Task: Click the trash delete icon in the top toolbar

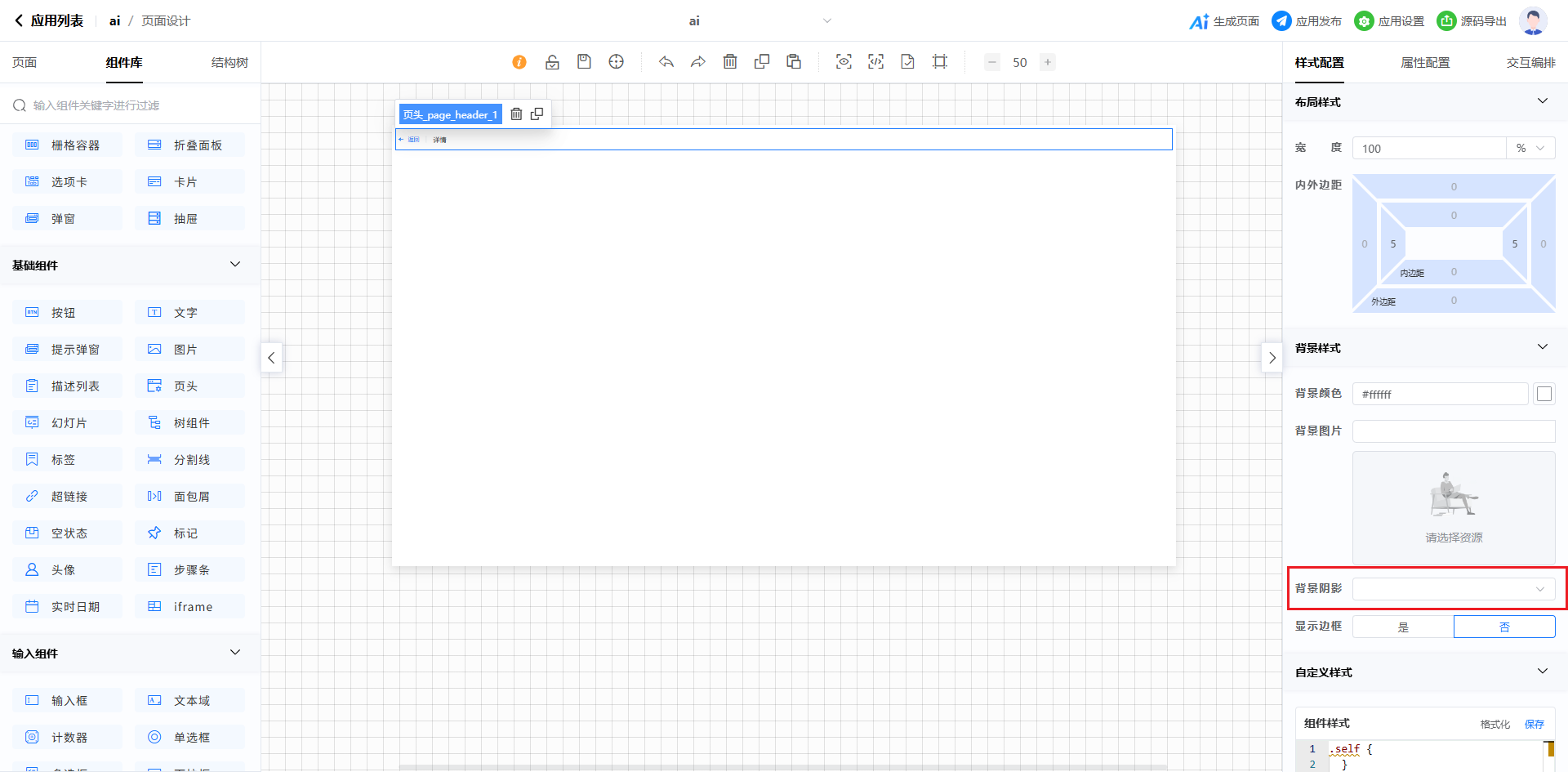Action: click(730, 62)
